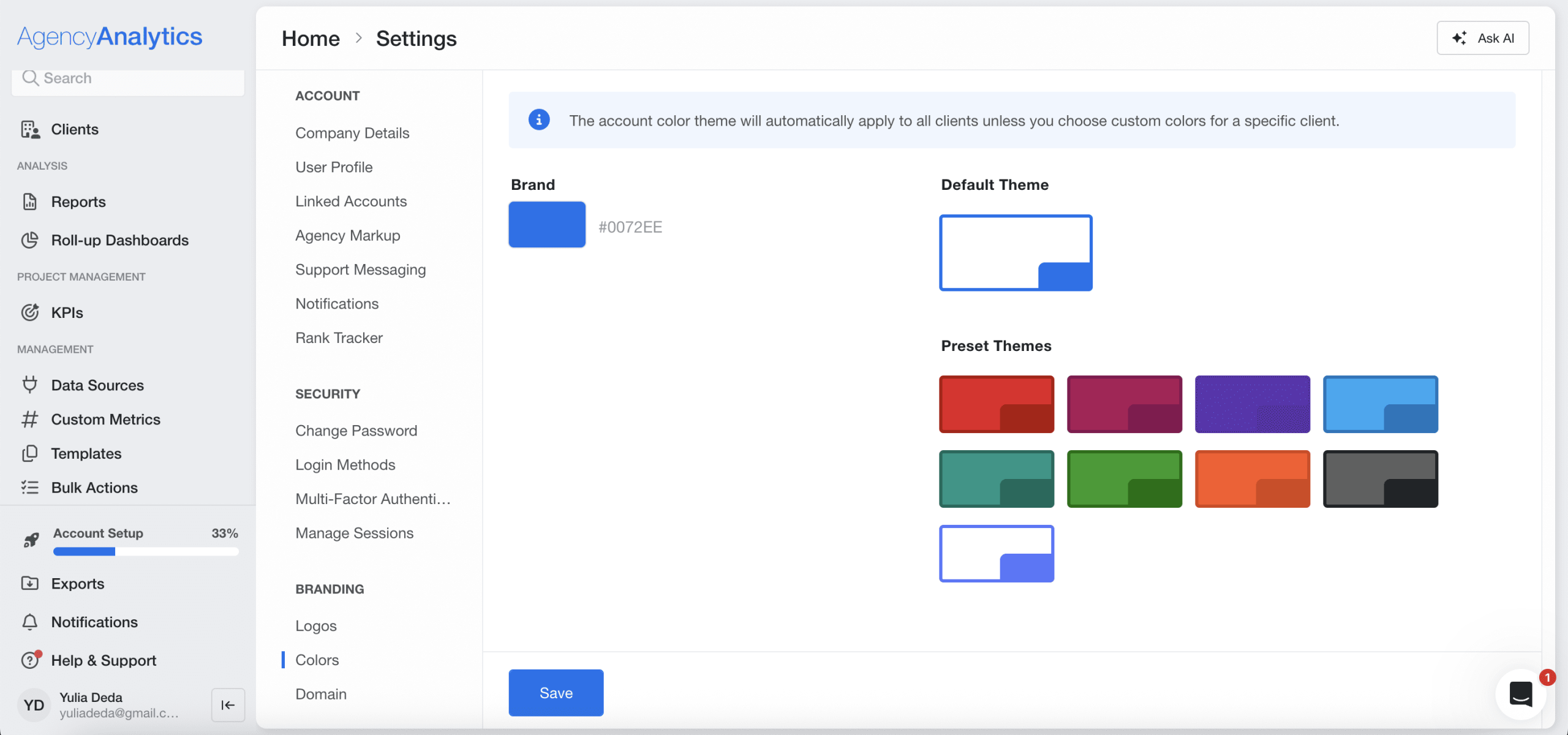This screenshot has height=735, width=1568.
Task: Go to Home breadcrumb
Action: click(311, 38)
